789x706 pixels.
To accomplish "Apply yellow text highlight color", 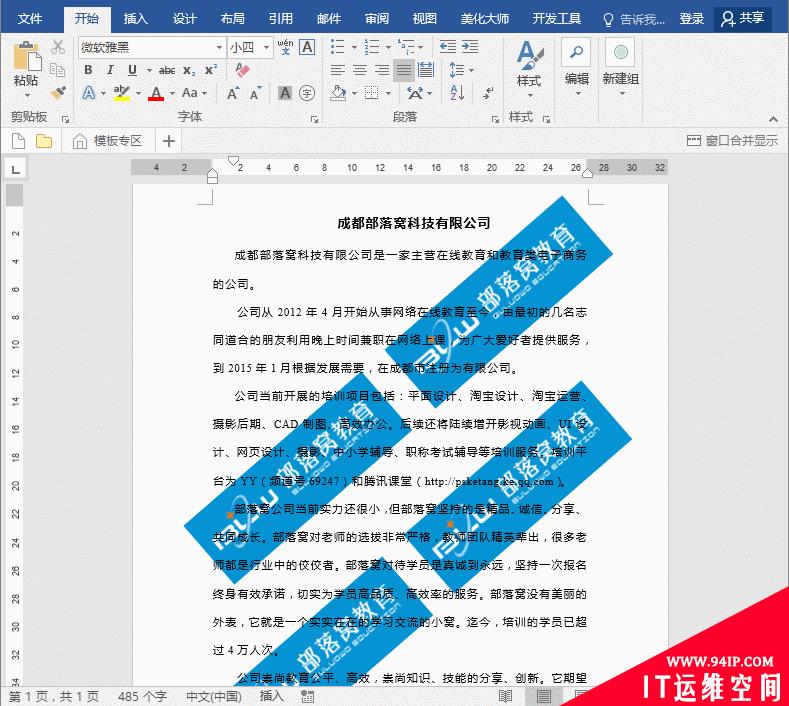I will pos(121,93).
